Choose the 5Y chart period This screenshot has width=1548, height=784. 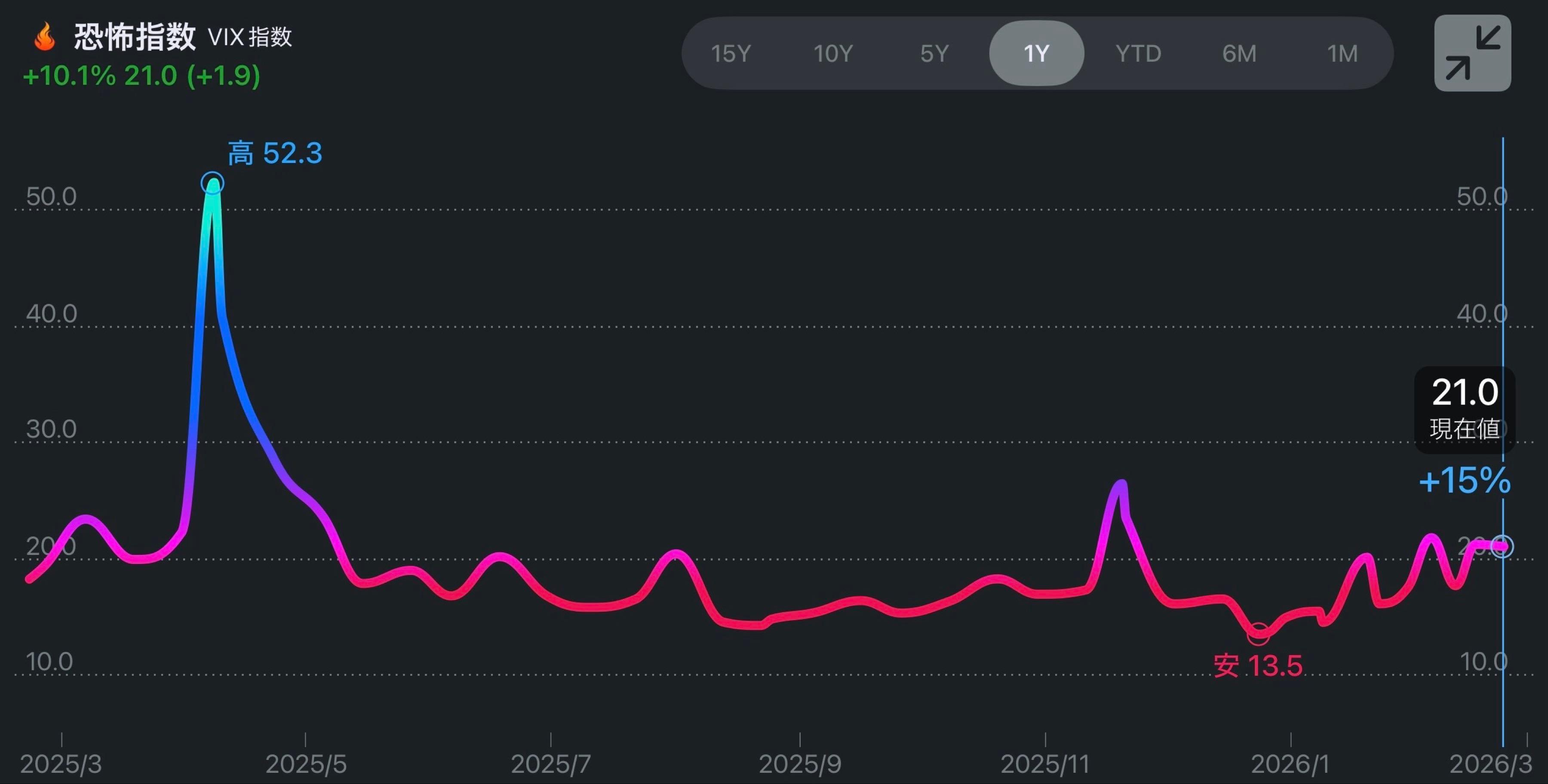[x=934, y=53]
